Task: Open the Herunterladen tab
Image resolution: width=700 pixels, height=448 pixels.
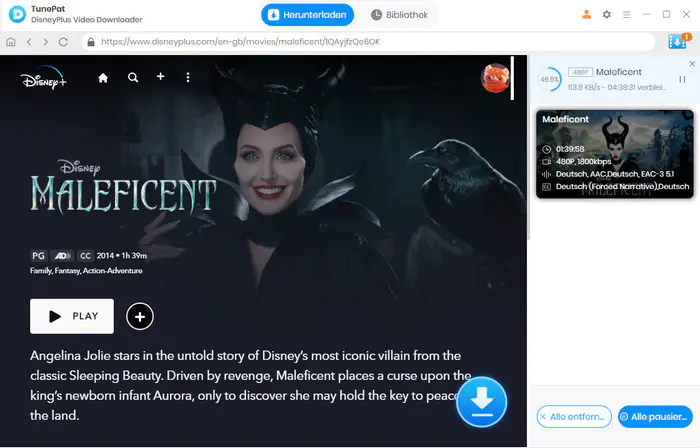Action: tap(307, 15)
